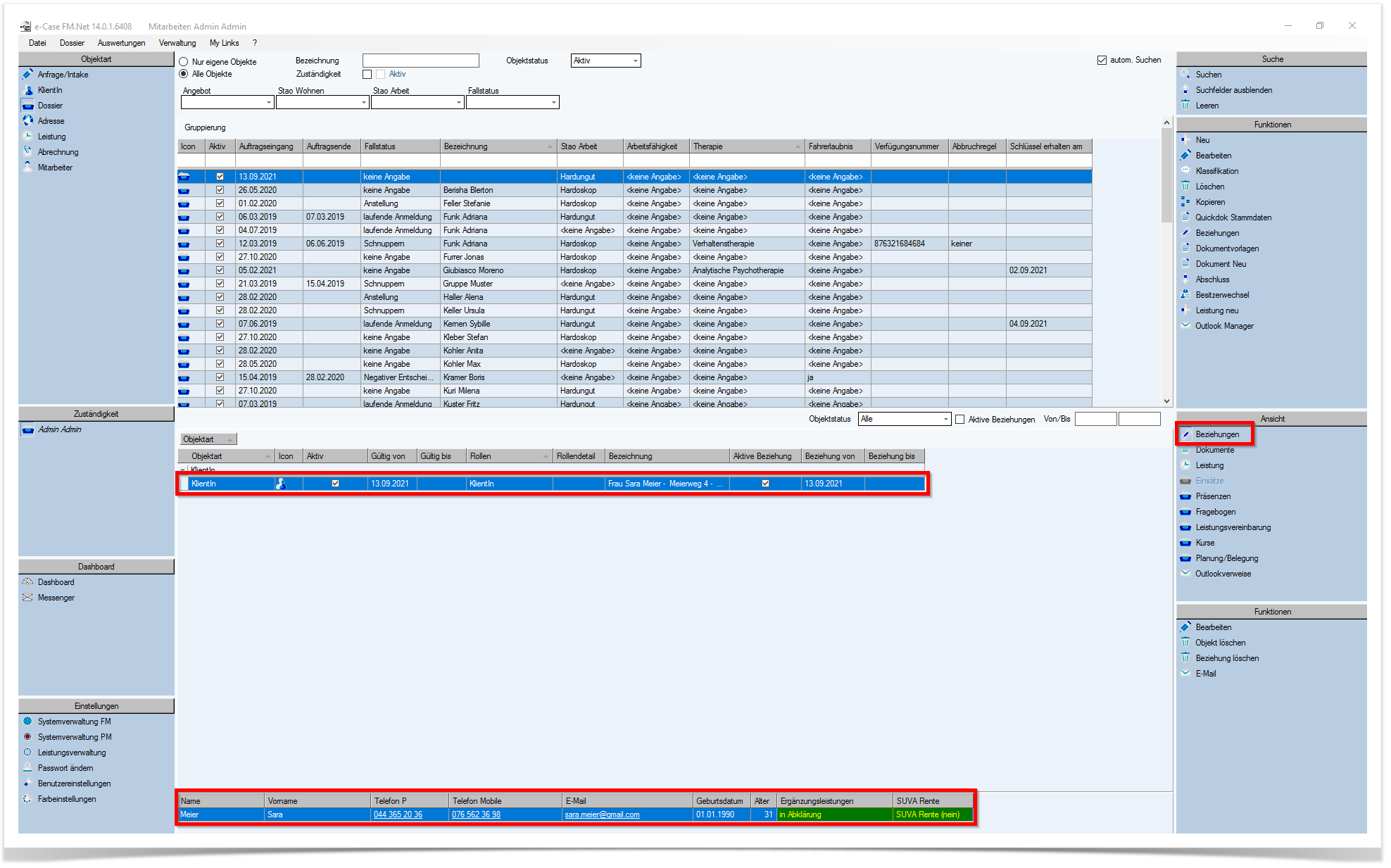This screenshot has width=1391, height=868.
Task: Click sara.meier@gmail.com email link
Action: click(x=602, y=814)
